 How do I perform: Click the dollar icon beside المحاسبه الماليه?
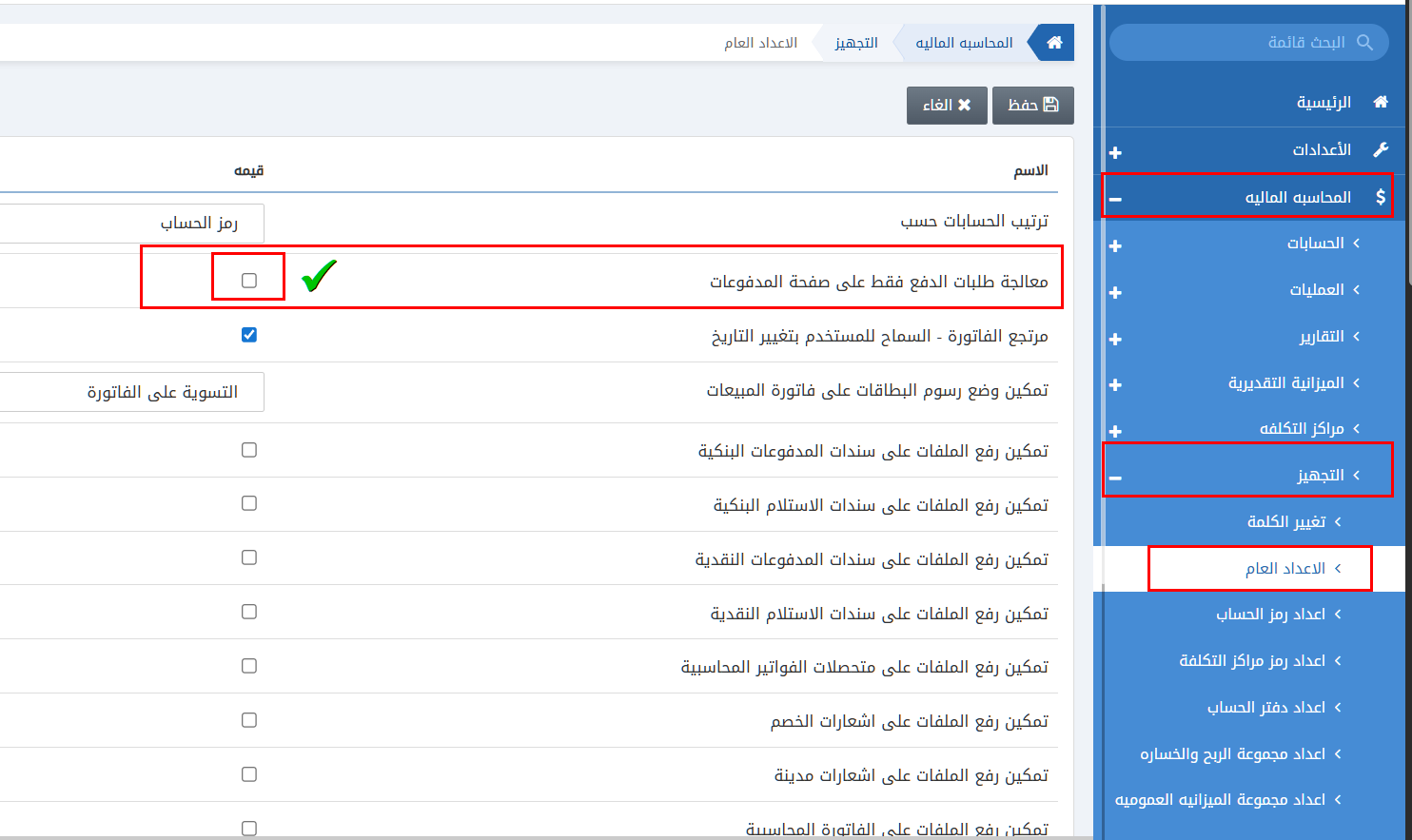[x=1381, y=197]
